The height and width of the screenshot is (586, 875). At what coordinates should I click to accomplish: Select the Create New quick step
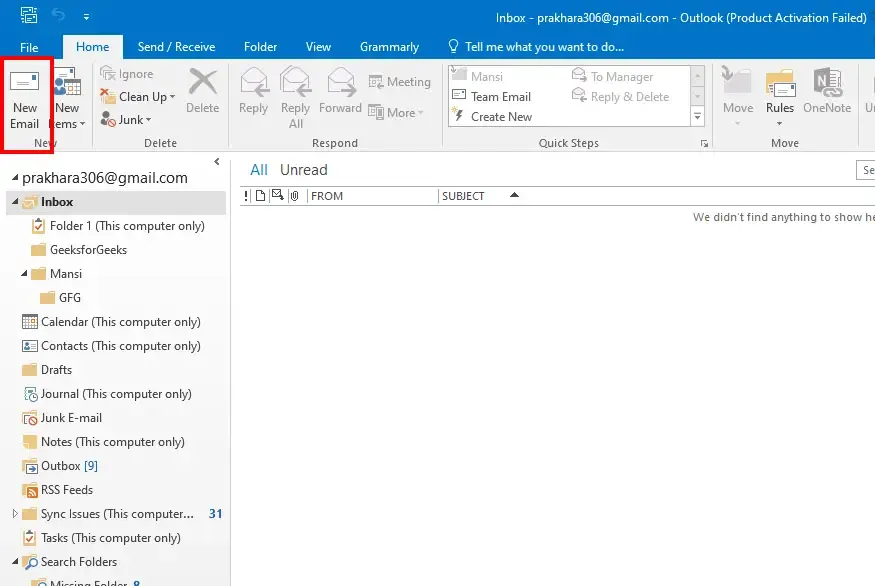click(492, 117)
